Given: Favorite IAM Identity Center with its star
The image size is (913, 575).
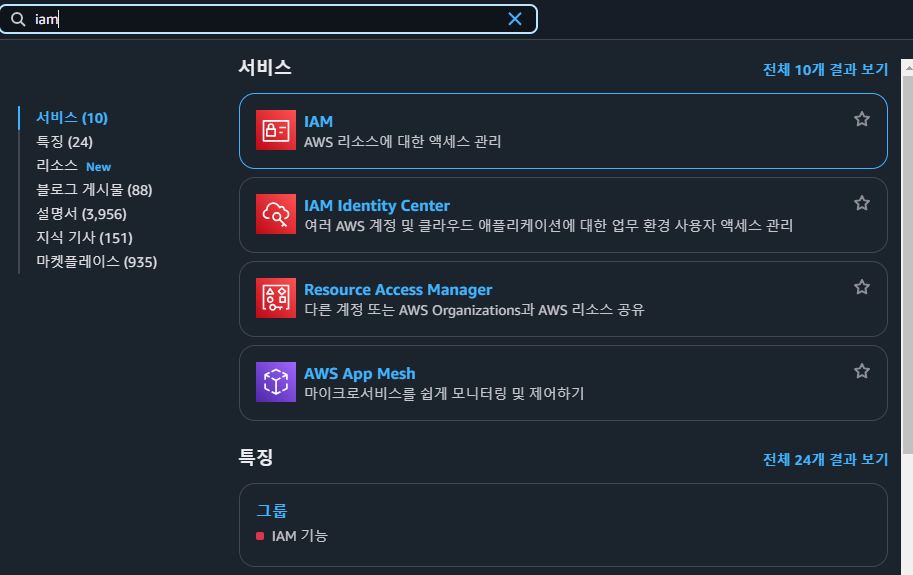Looking at the screenshot, I should click(x=862, y=203).
